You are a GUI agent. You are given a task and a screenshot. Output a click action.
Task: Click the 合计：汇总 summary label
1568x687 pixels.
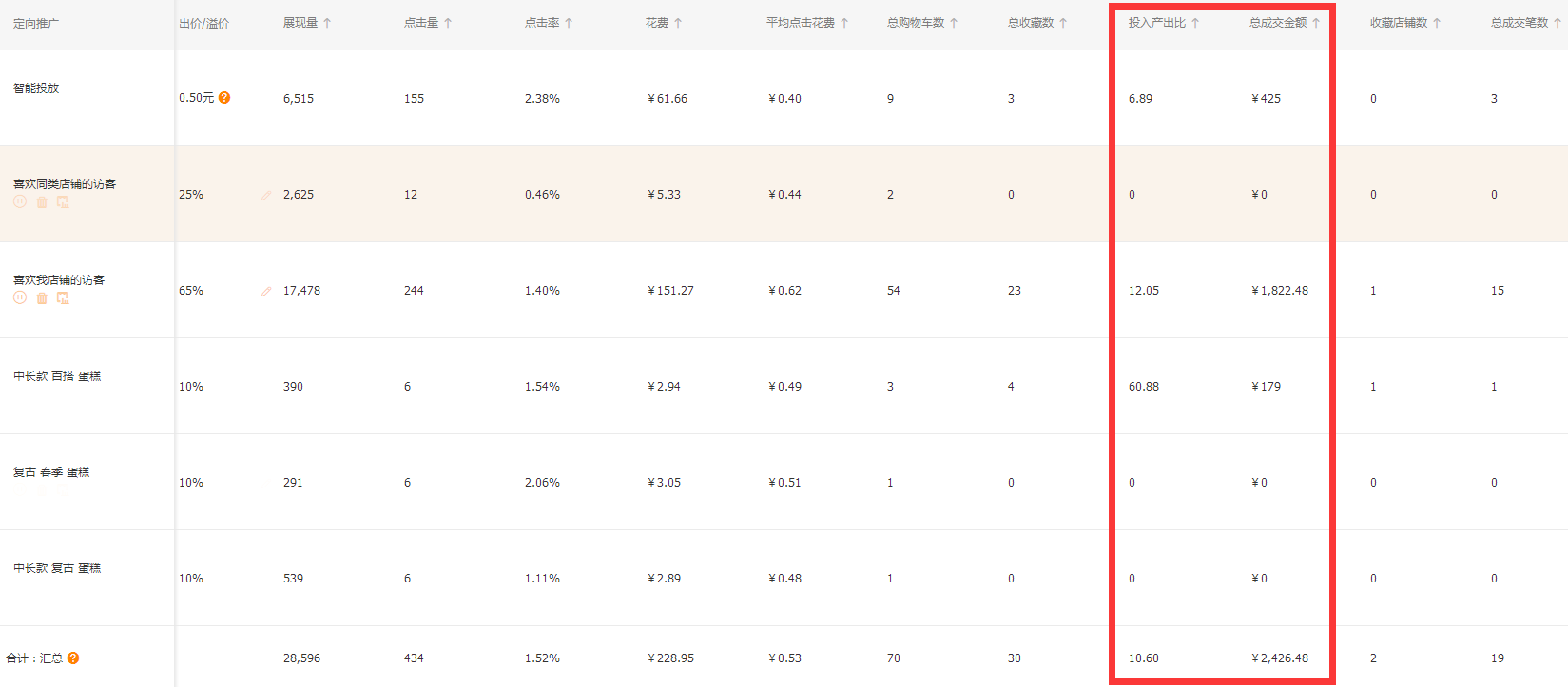(35, 658)
